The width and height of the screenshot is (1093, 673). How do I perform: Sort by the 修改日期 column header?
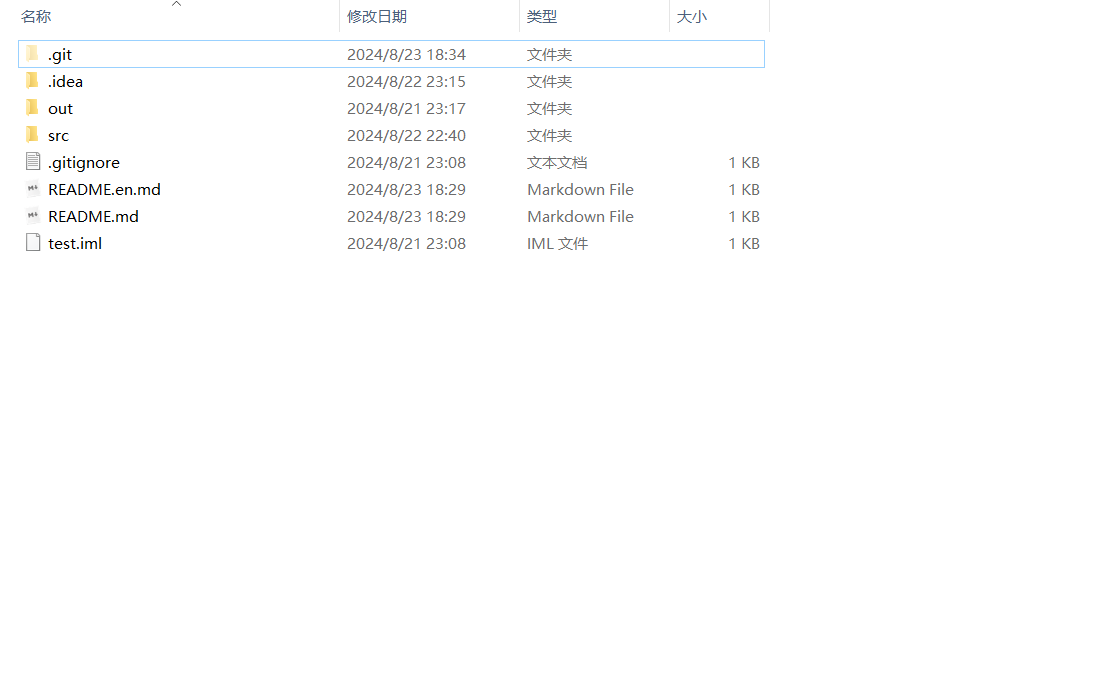pyautogui.click(x=376, y=17)
